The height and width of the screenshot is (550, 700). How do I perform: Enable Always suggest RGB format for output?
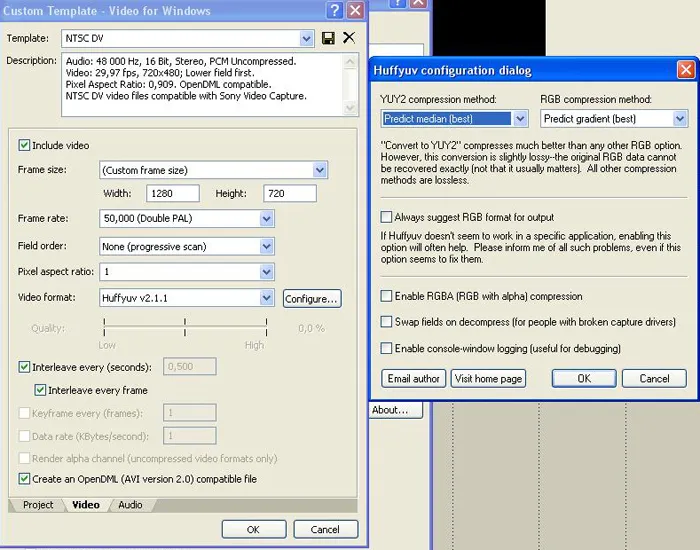[387, 217]
